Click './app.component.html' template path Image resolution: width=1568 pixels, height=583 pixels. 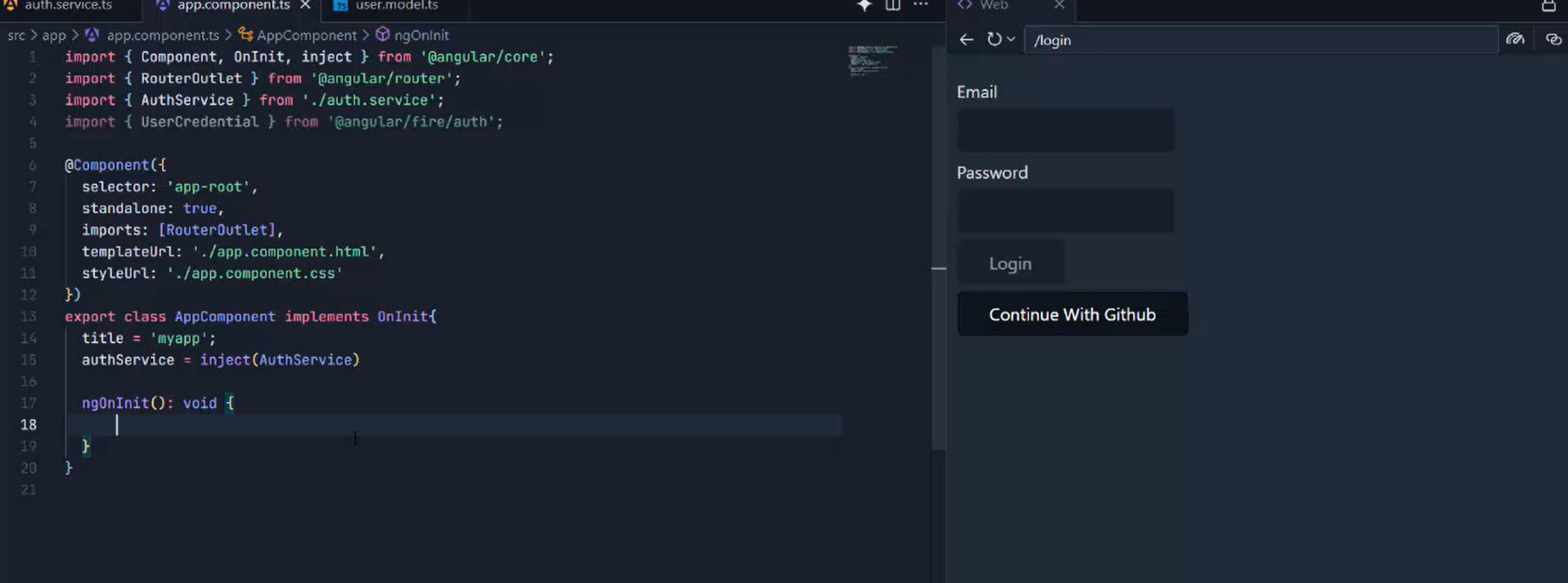(284, 252)
